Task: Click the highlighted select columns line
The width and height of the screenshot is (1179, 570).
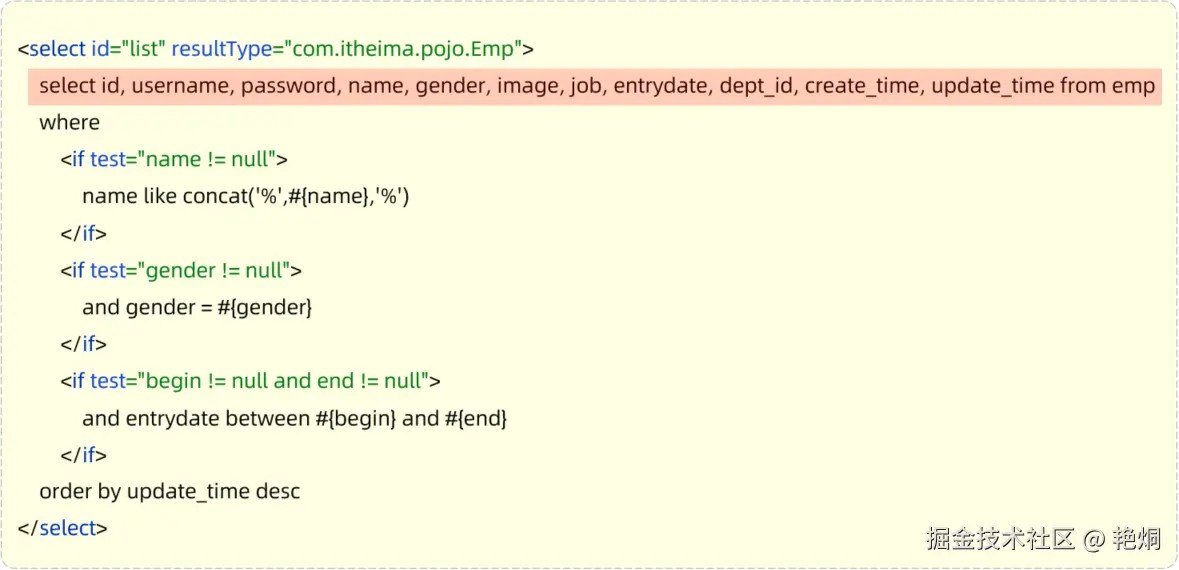Action: pyautogui.click(x=596, y=86)
